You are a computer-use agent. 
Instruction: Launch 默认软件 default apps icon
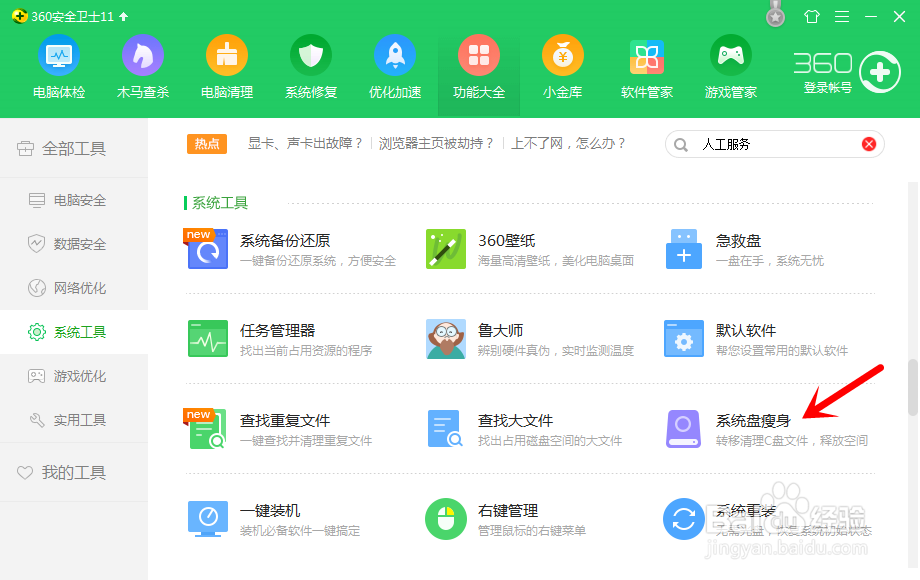pyautogui.click(x=684, y=338)
